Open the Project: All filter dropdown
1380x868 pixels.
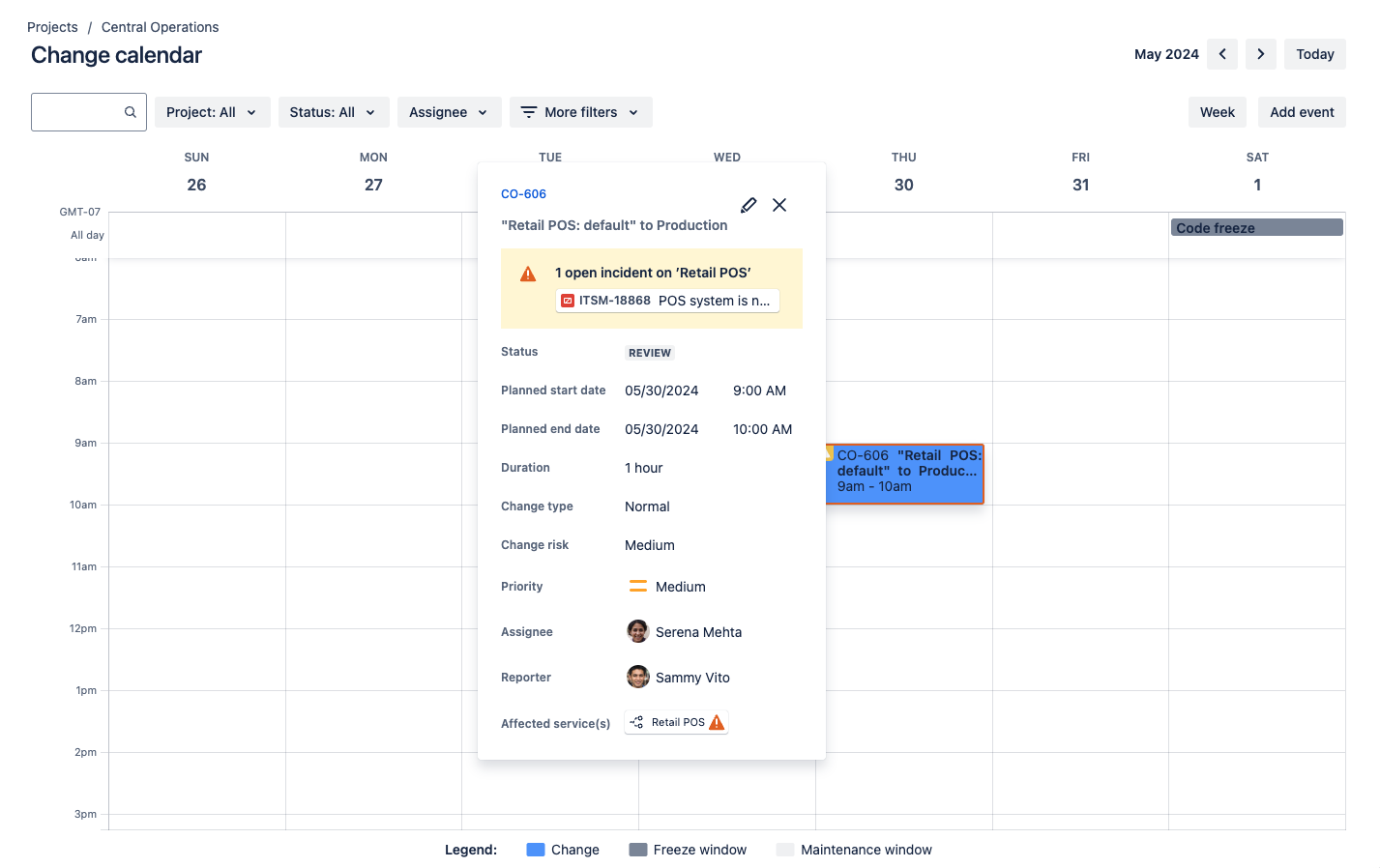pyautogui.click(x=212, y=111)
